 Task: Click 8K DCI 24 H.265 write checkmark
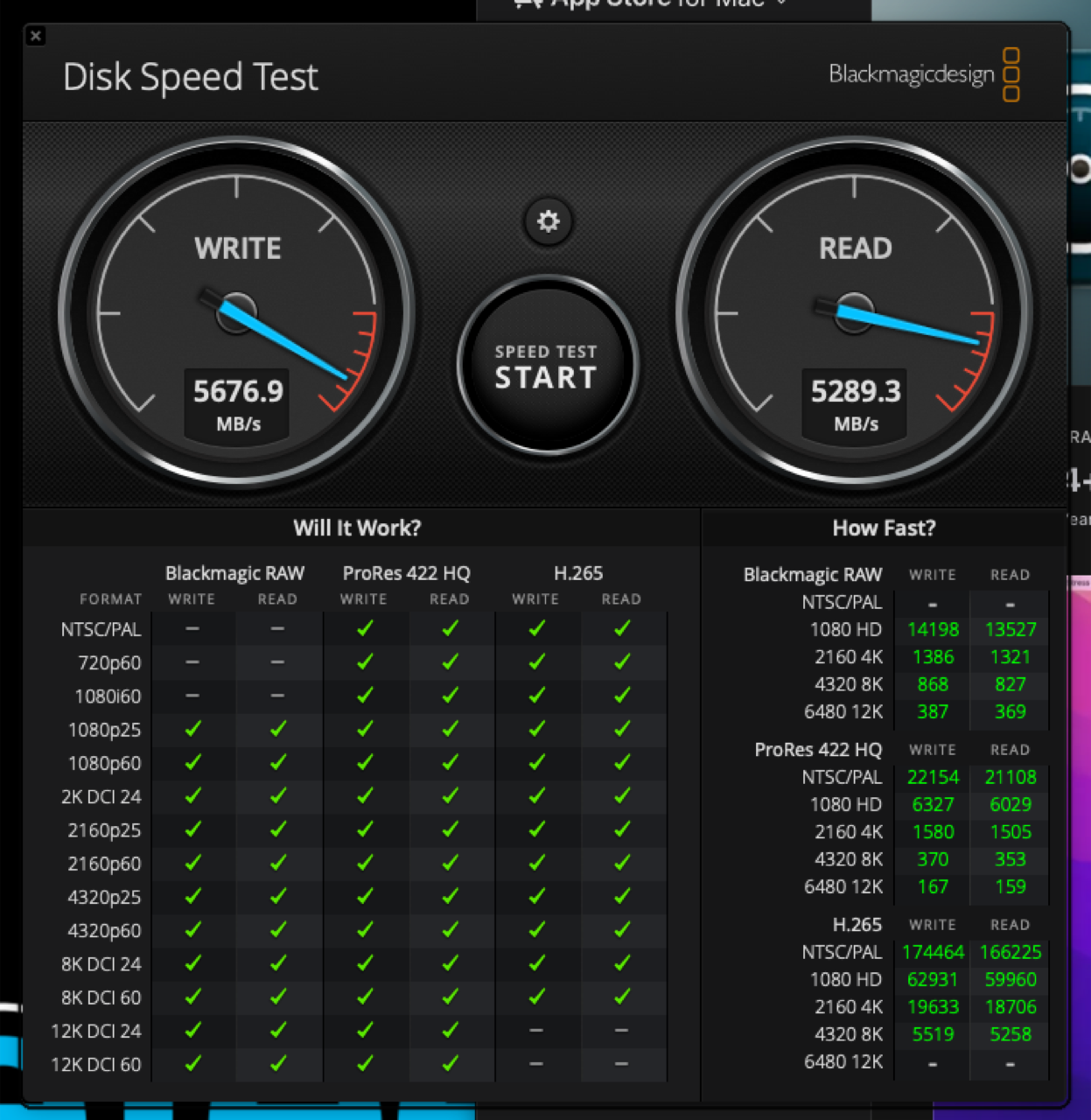coord(536,962)
